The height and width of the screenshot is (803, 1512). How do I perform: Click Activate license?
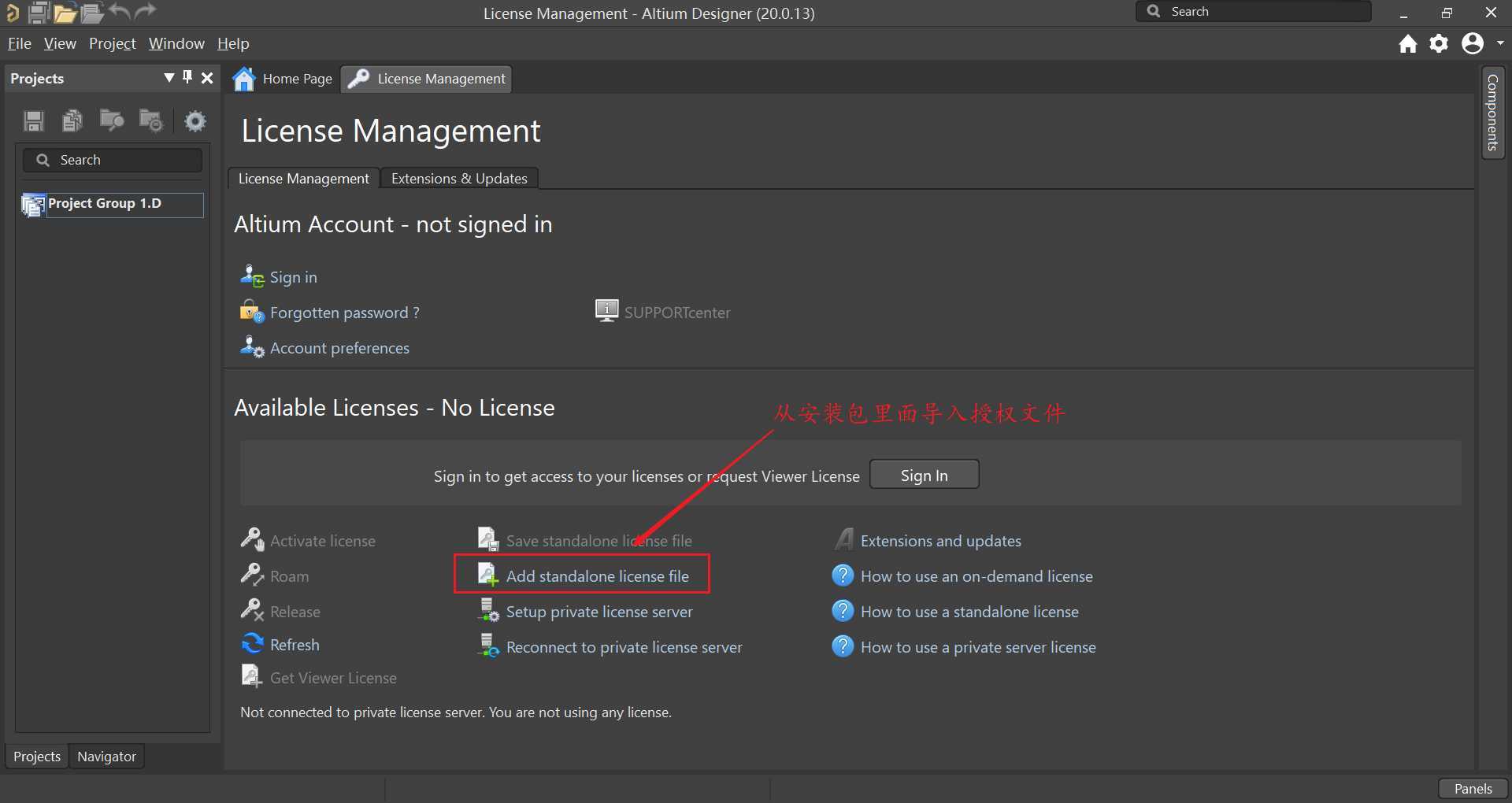[x=323, y=541]
